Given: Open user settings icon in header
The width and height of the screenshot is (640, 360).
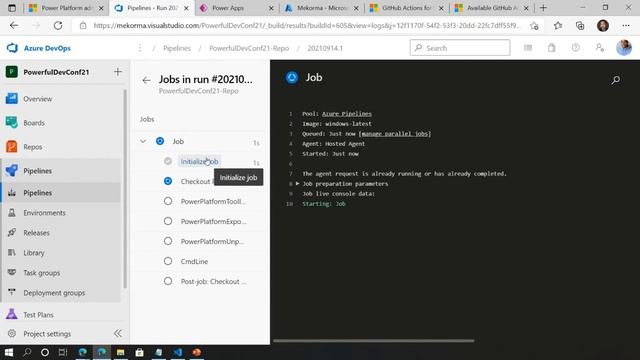Looking at the screenshot, I should 600,48.
